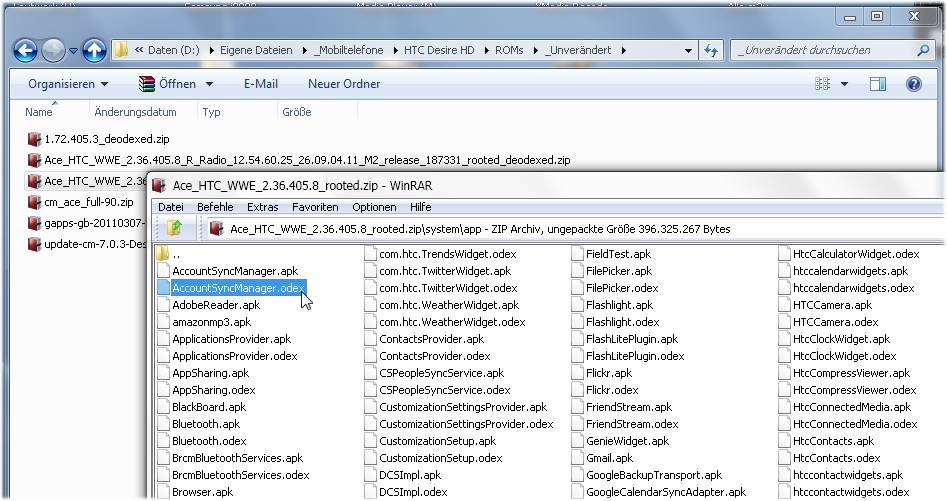Select AdobeReader.apk file icon
Viewport: 947px width, 501px height.
click(x=163, y=305)
